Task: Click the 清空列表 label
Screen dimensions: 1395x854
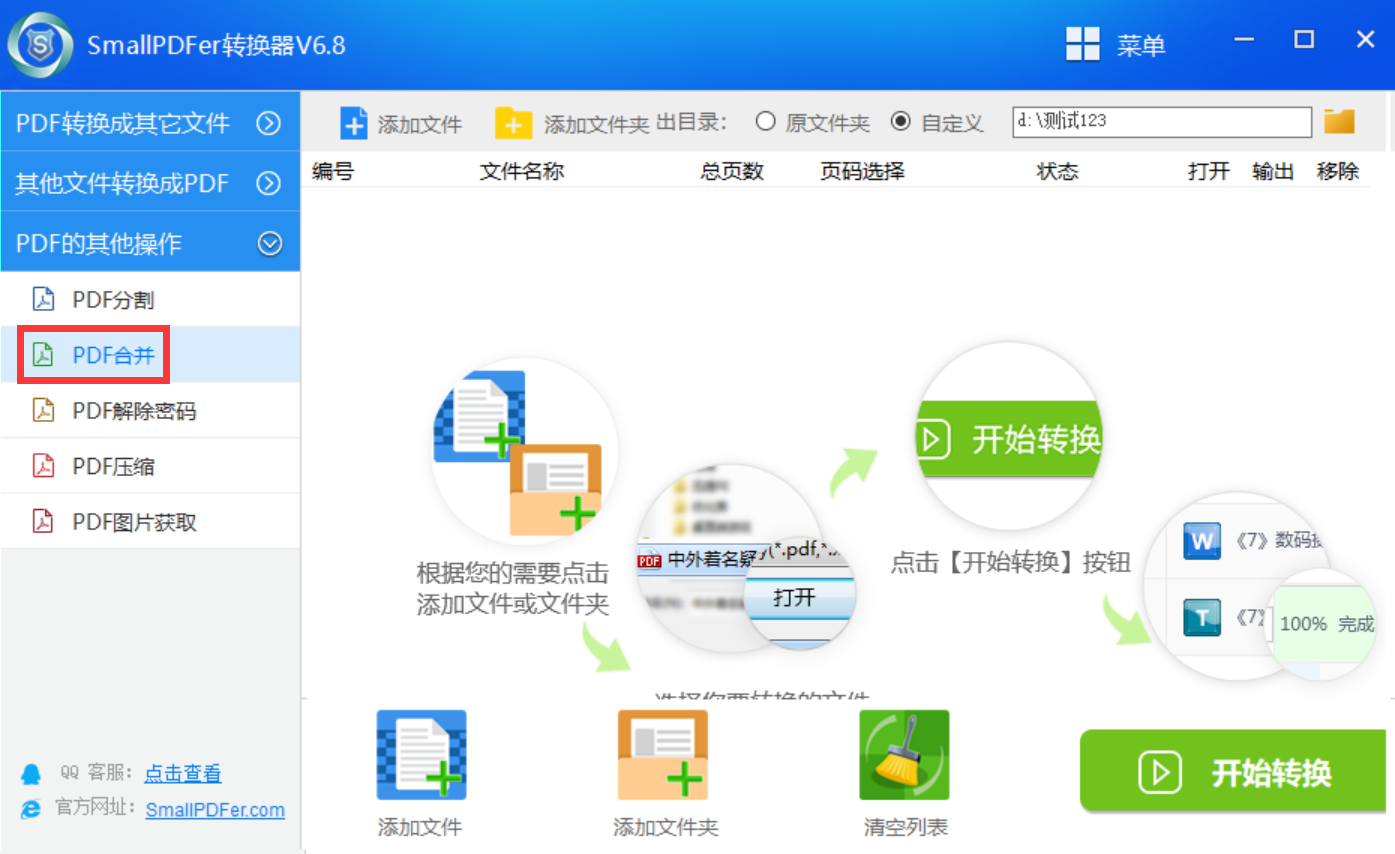Action: point(906,827)
